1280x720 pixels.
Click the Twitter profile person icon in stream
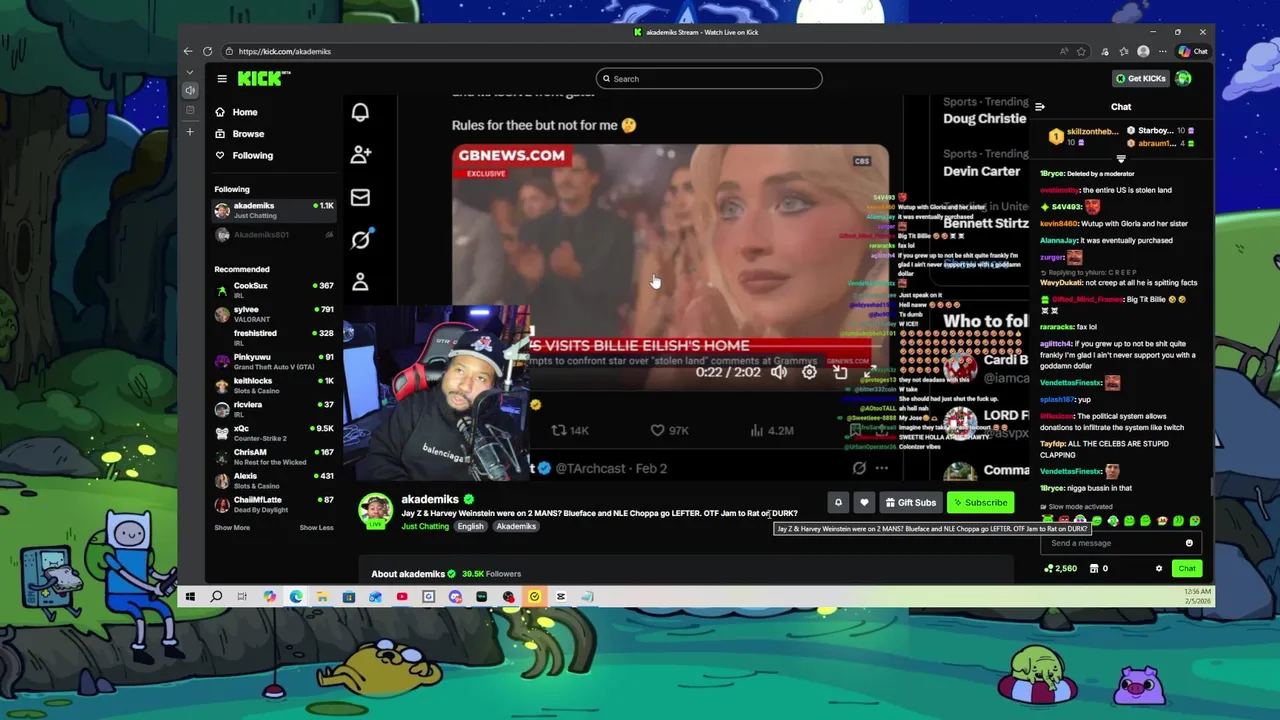[360, 283]
